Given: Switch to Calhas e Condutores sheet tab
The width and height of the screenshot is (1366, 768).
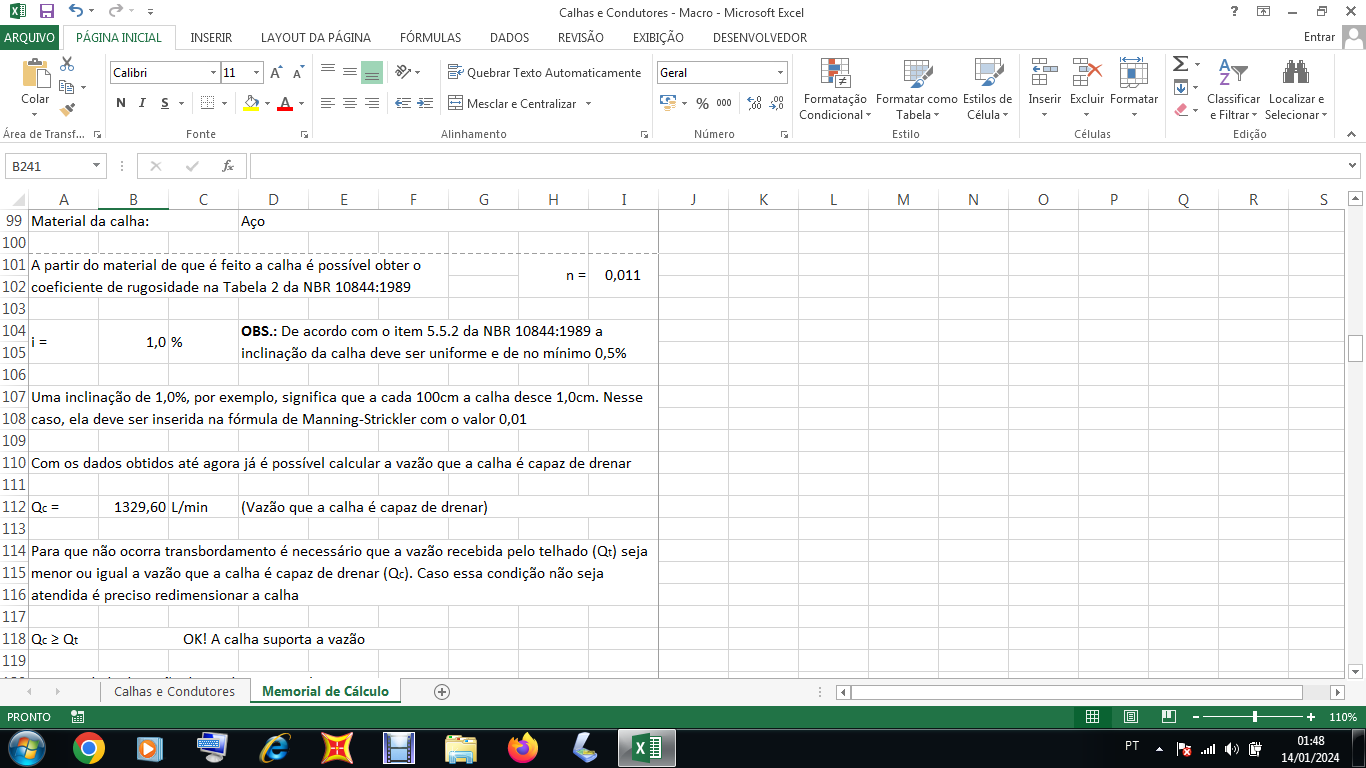Looking at the screenshot, I should (174, 691).
